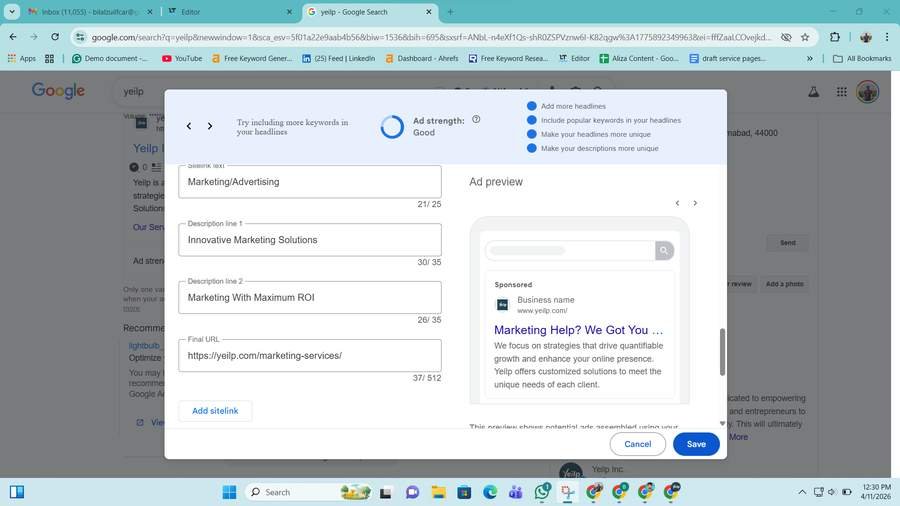Show hidden system tray icons
Screen dimensions: 900x506
click(802, 492)
